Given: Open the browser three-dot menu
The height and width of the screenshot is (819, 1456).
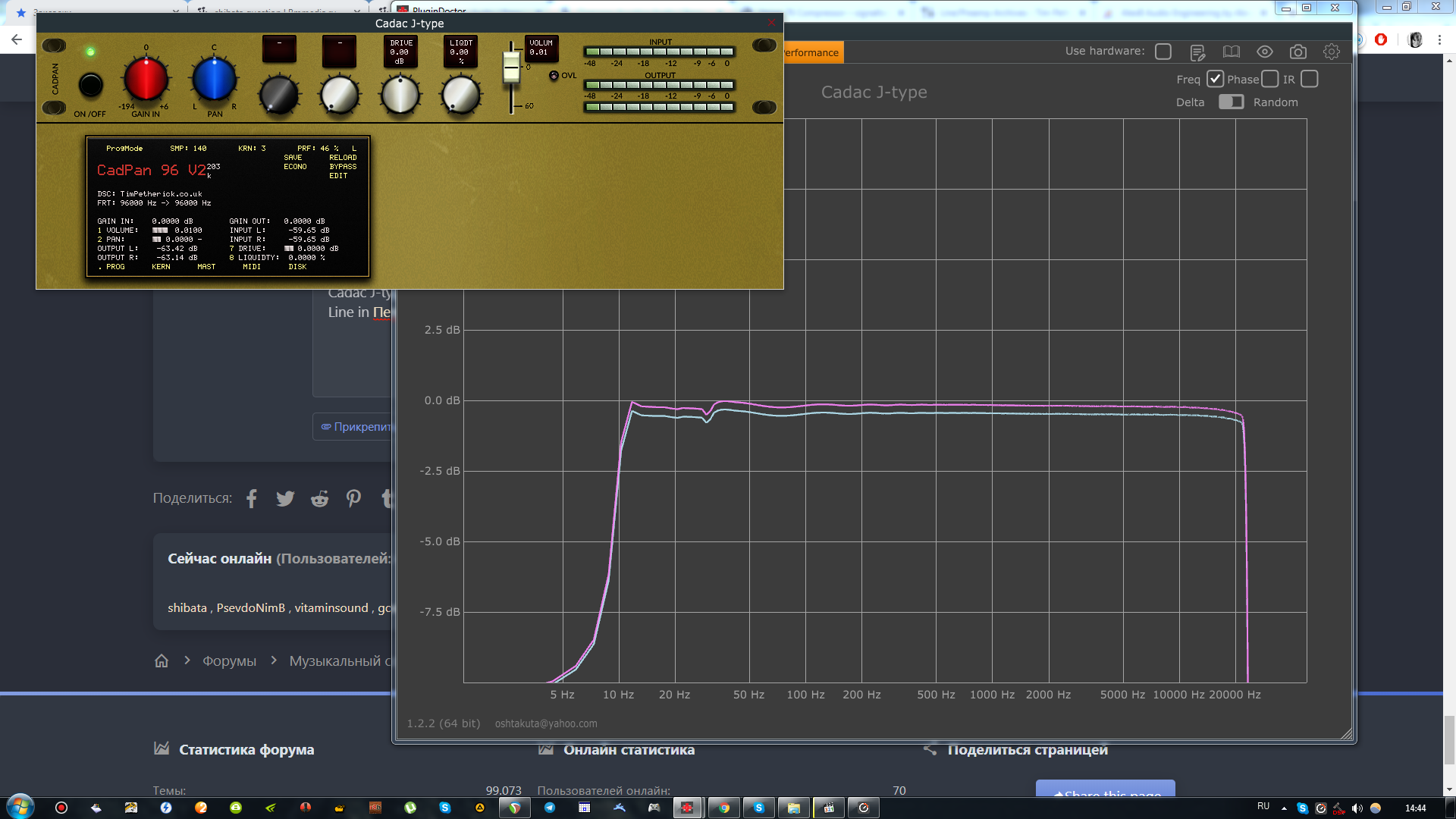Looking at the screenshot, I should point(1439,39).
